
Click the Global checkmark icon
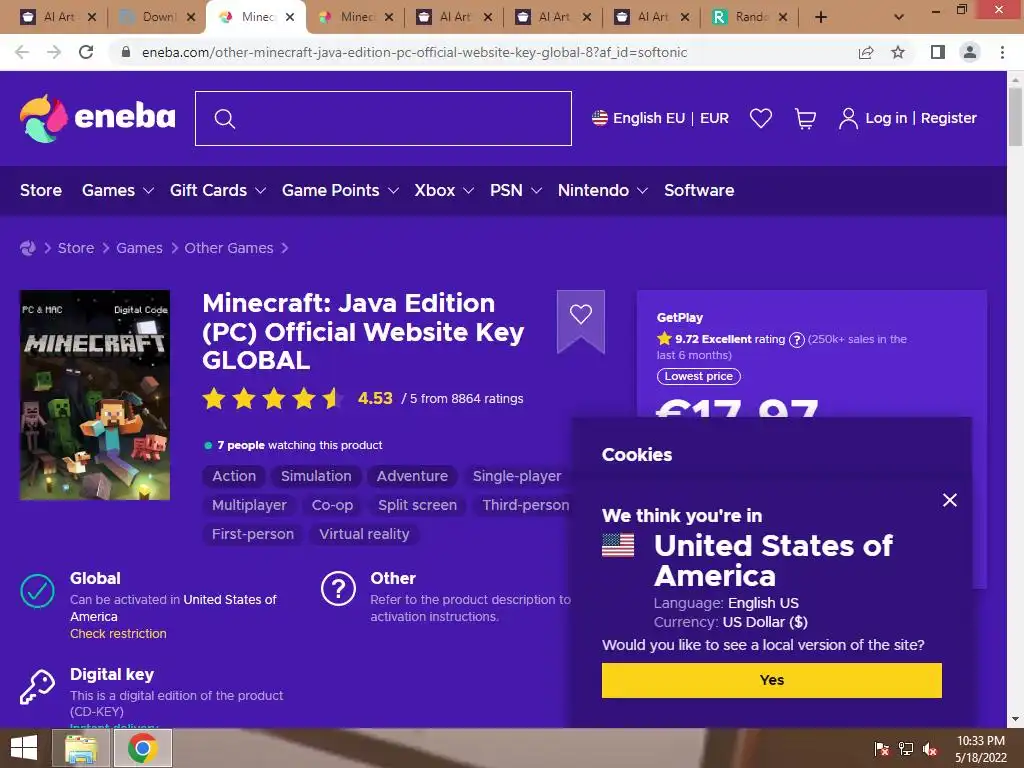point(37,591)
